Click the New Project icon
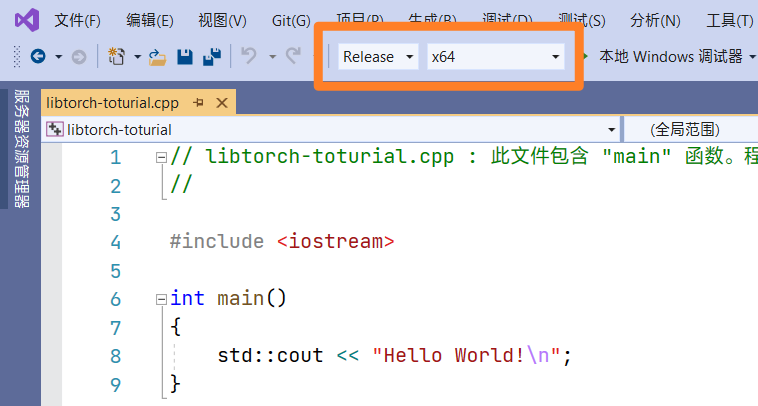 click(116, 56)
